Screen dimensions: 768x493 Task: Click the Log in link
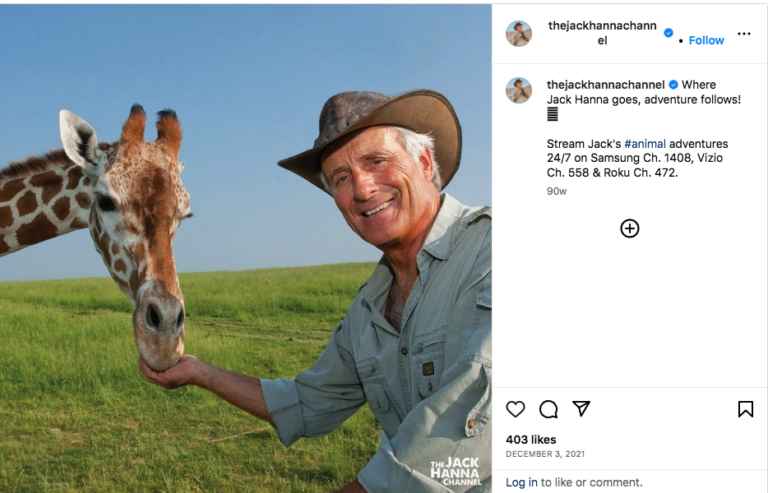click(521, 482)
